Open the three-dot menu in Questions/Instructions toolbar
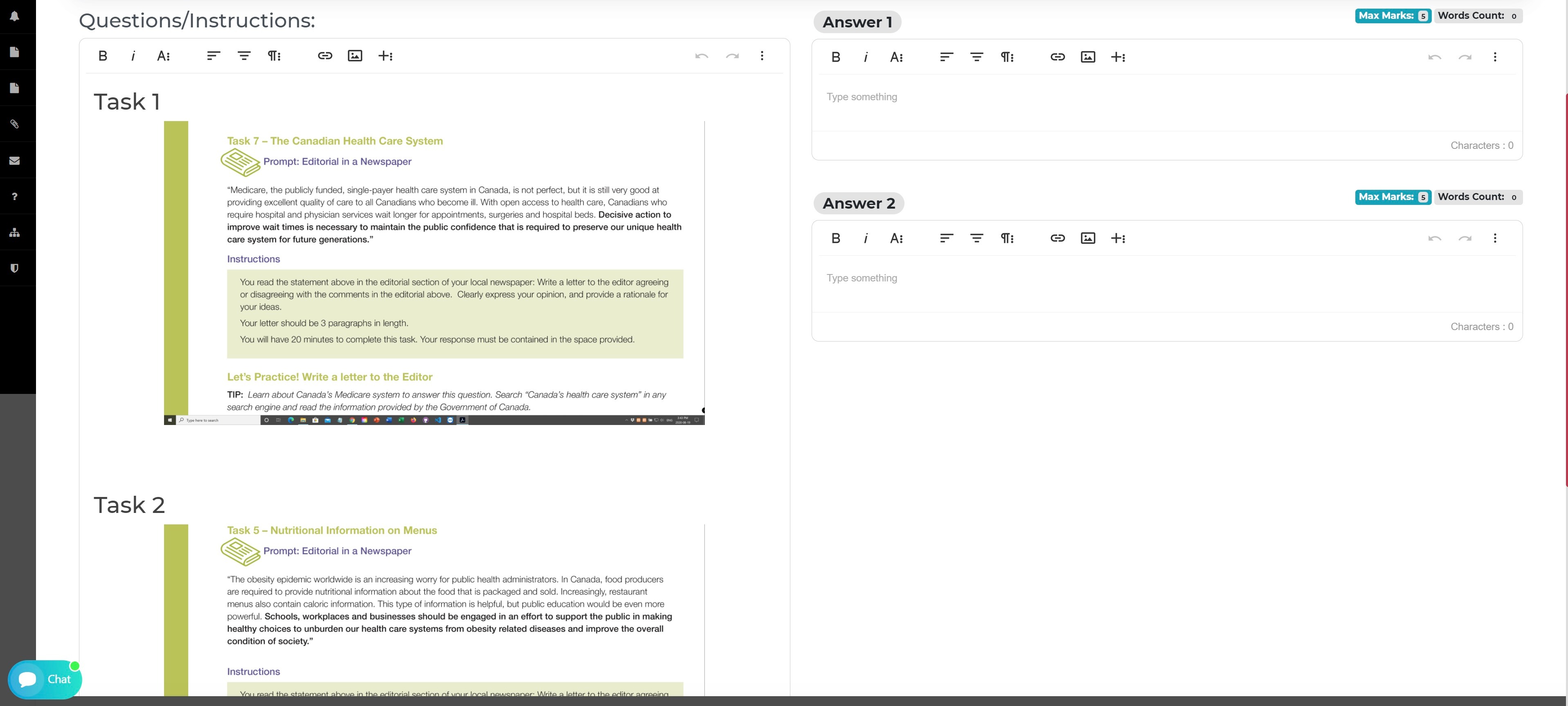1568x706 pixels. (x=762, y=55)
